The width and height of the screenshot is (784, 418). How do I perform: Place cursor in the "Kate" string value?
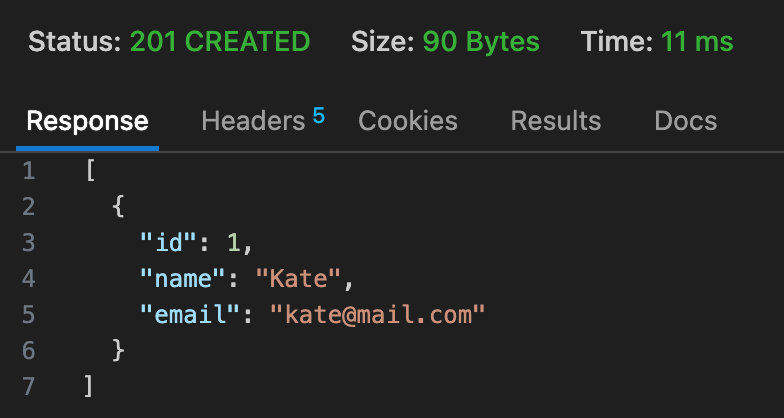(x=299, y=278)
